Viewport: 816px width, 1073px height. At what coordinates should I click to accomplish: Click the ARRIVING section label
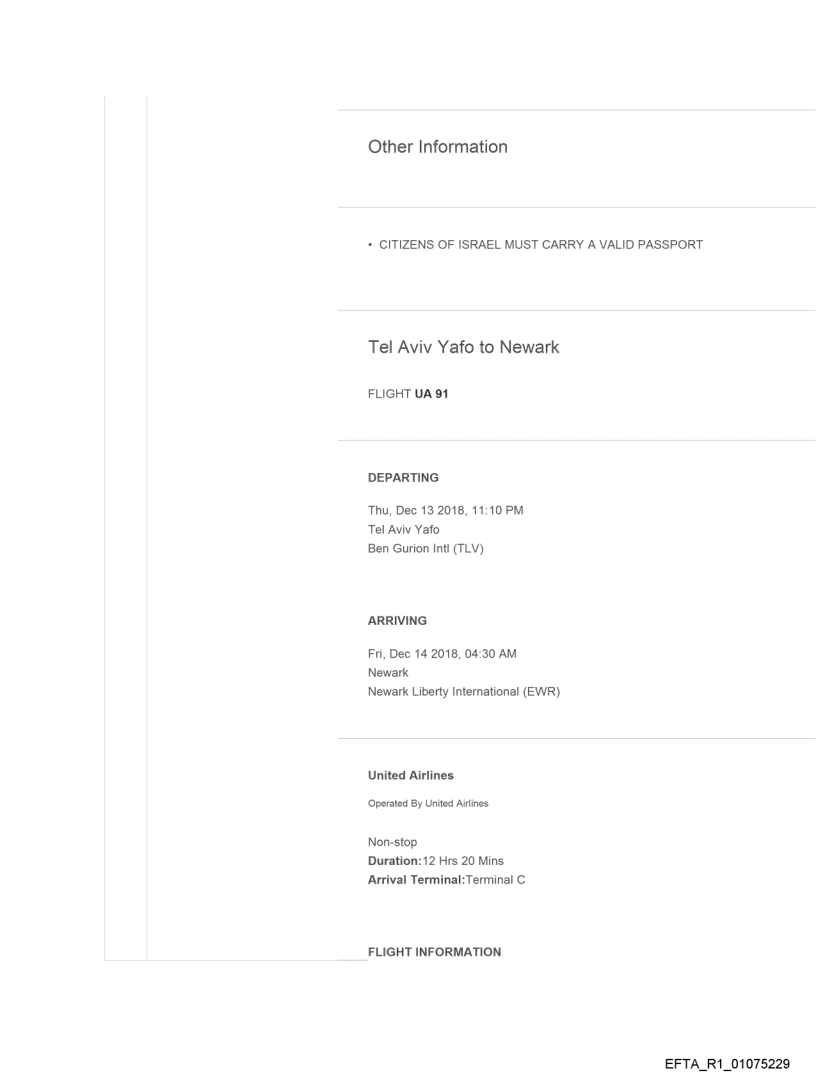398,621
